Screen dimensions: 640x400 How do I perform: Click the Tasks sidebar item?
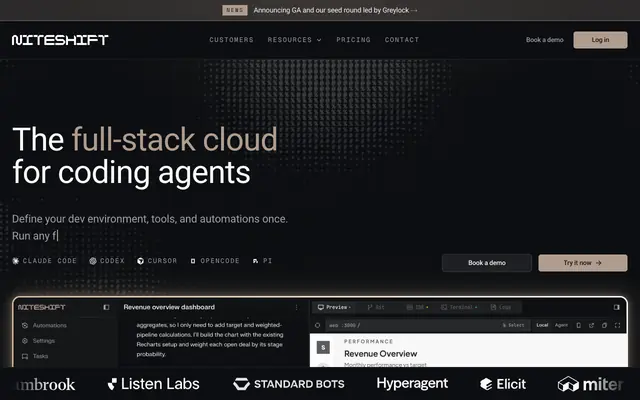tap(35, 356)
